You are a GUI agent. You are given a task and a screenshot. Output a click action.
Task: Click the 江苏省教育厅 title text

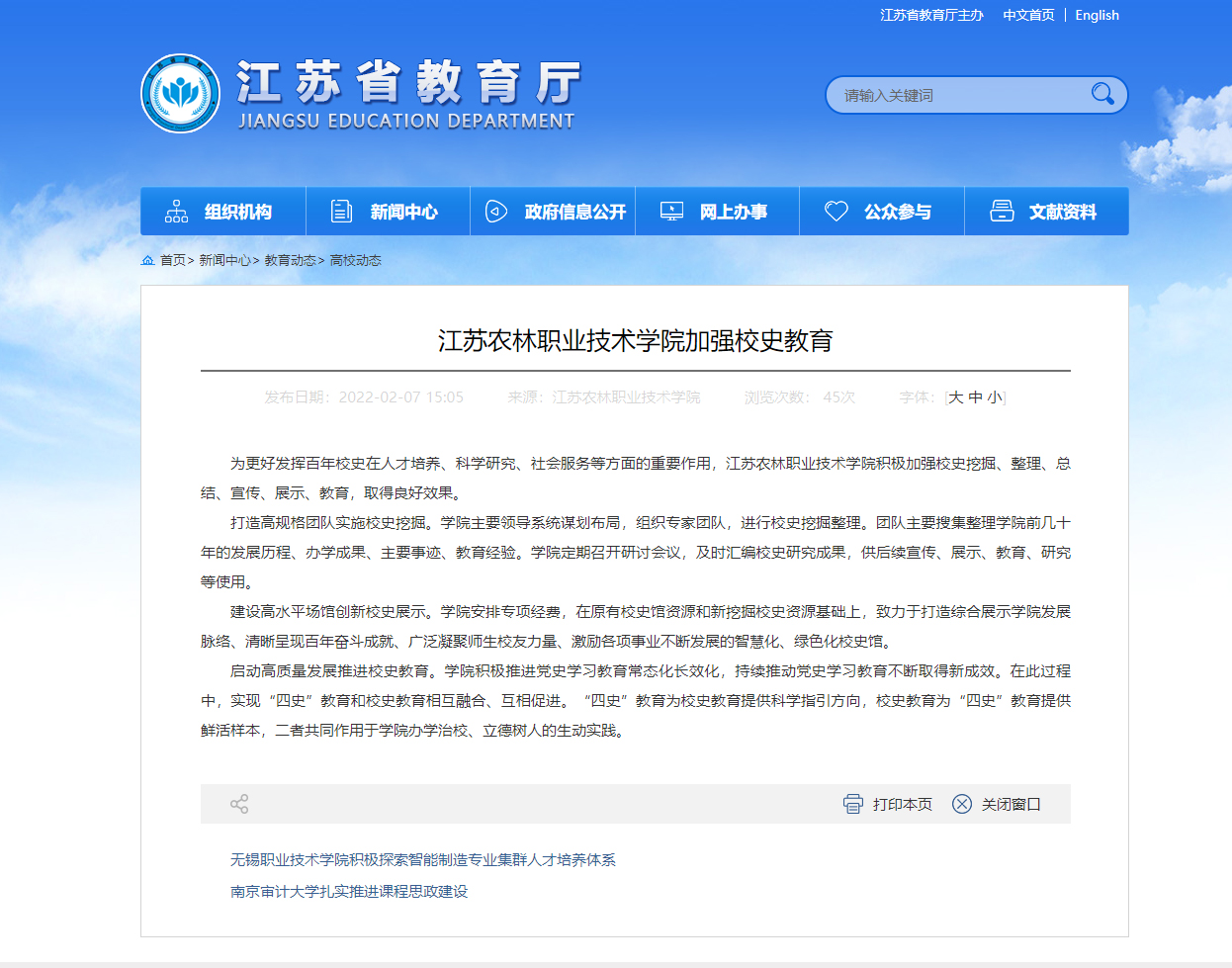(x=408, y=81)
